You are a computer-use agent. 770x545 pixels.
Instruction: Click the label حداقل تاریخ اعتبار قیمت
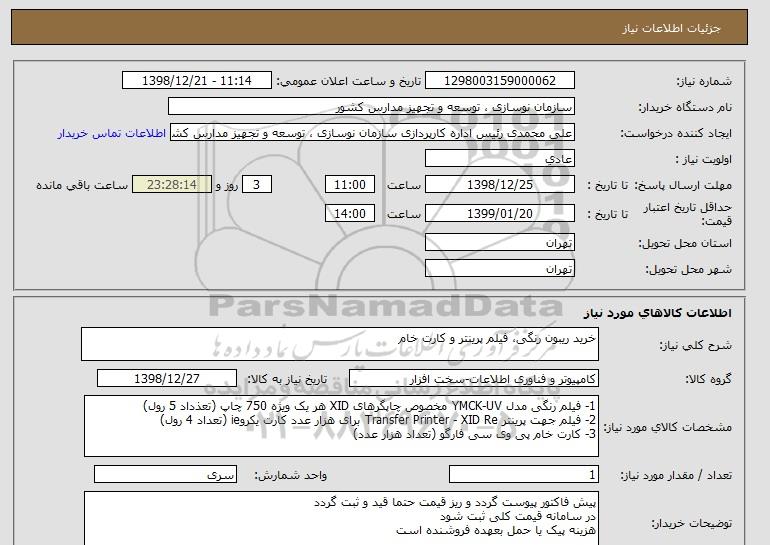pos(688,214)
